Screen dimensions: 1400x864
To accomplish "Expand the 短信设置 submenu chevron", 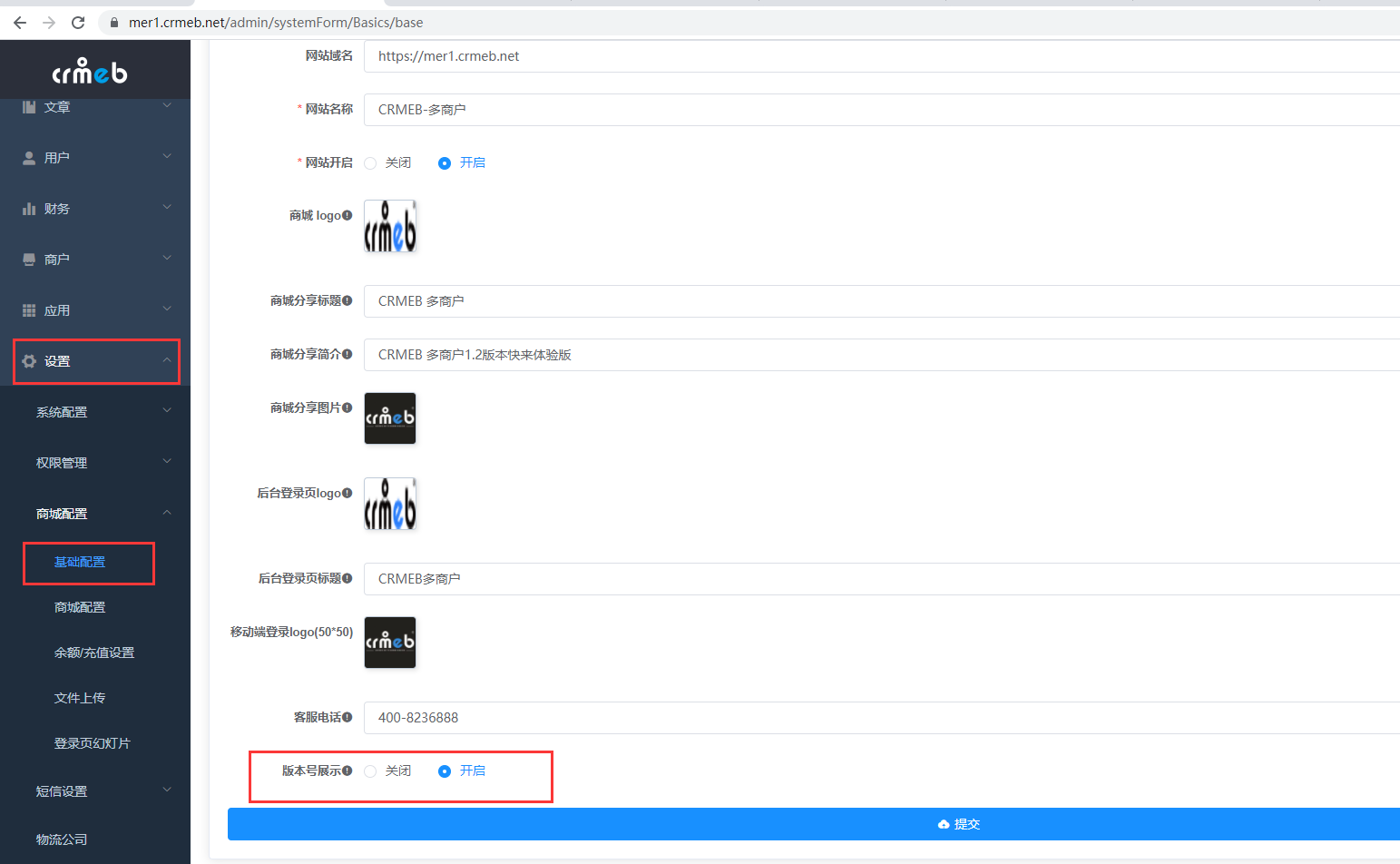I will pos(167,790).
